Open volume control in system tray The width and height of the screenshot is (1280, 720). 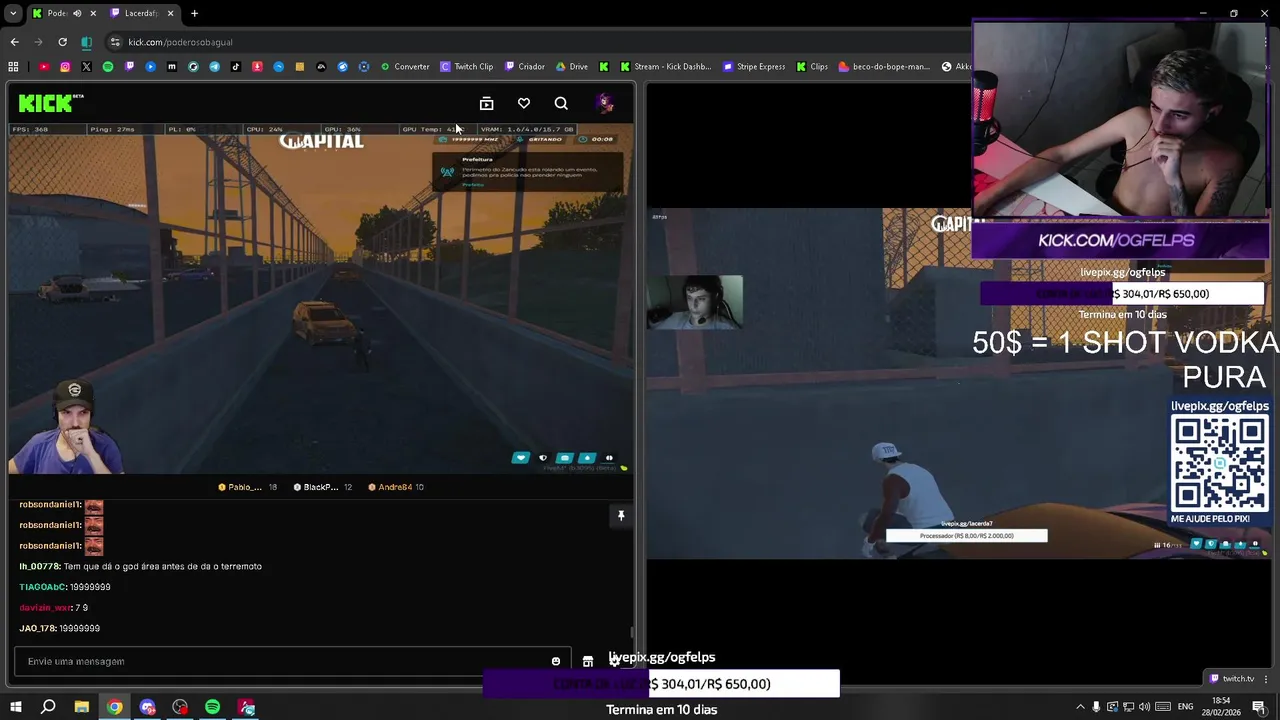[x=1144, y=707]
